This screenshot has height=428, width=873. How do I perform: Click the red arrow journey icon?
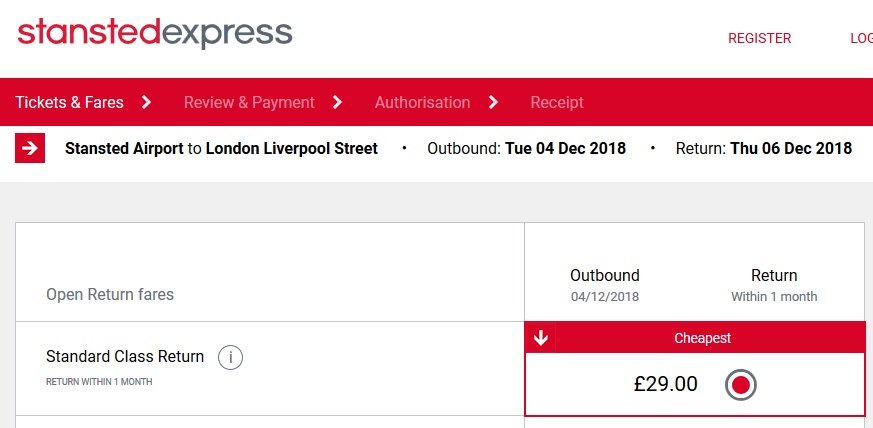coord(30,149)
